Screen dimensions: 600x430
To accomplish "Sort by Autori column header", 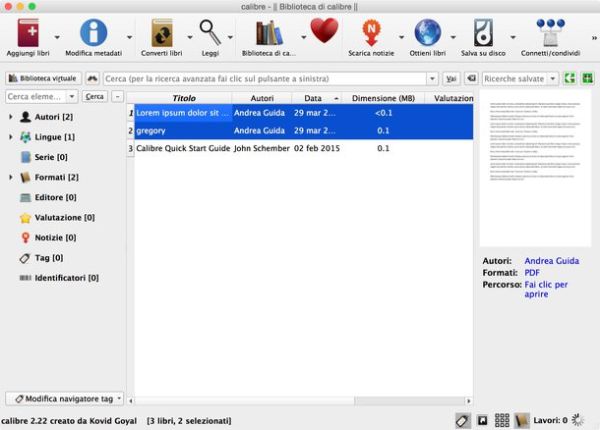I will [x=262, y=98].
